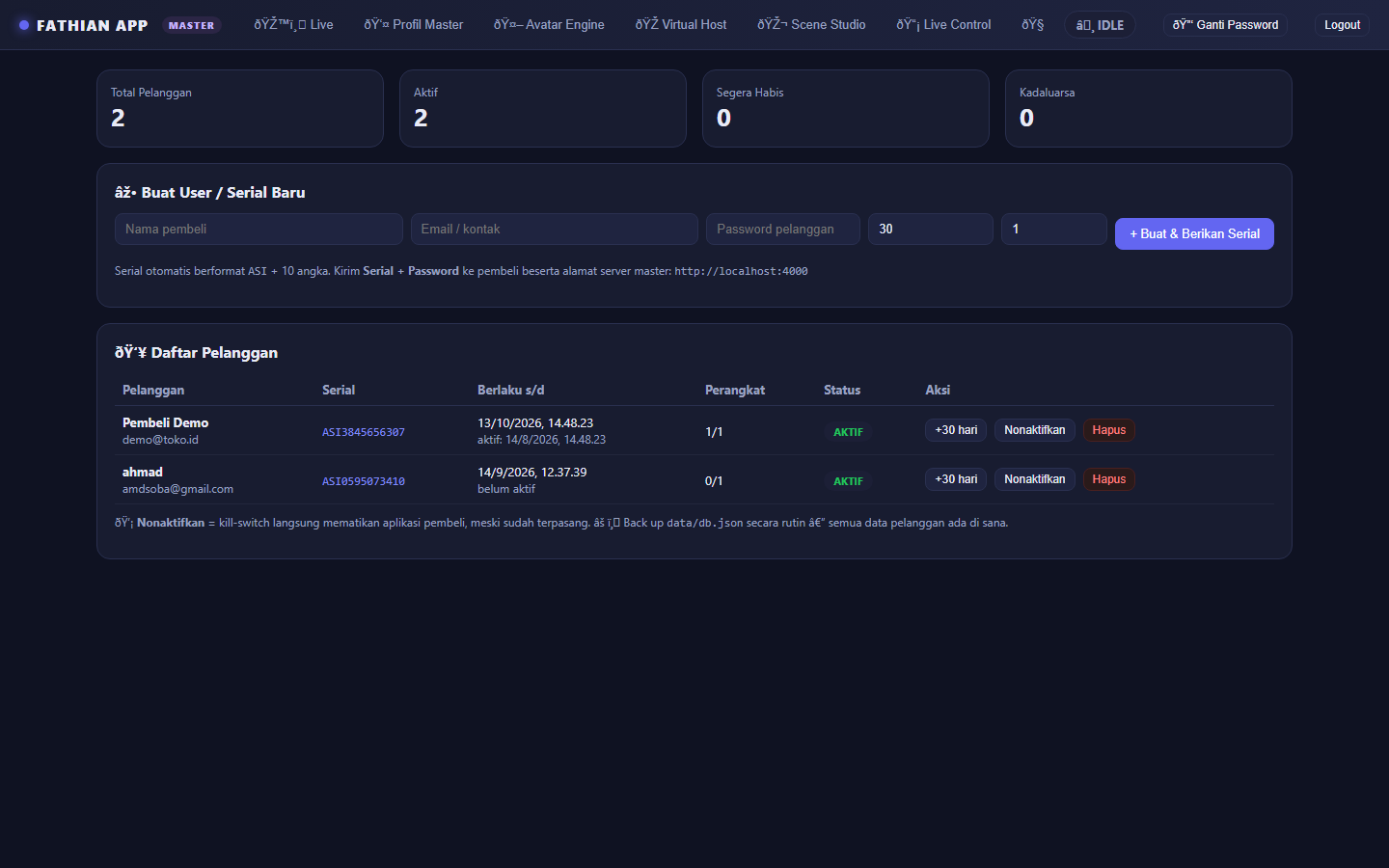Select email demo@toko.id

click(x=160, y=440)
